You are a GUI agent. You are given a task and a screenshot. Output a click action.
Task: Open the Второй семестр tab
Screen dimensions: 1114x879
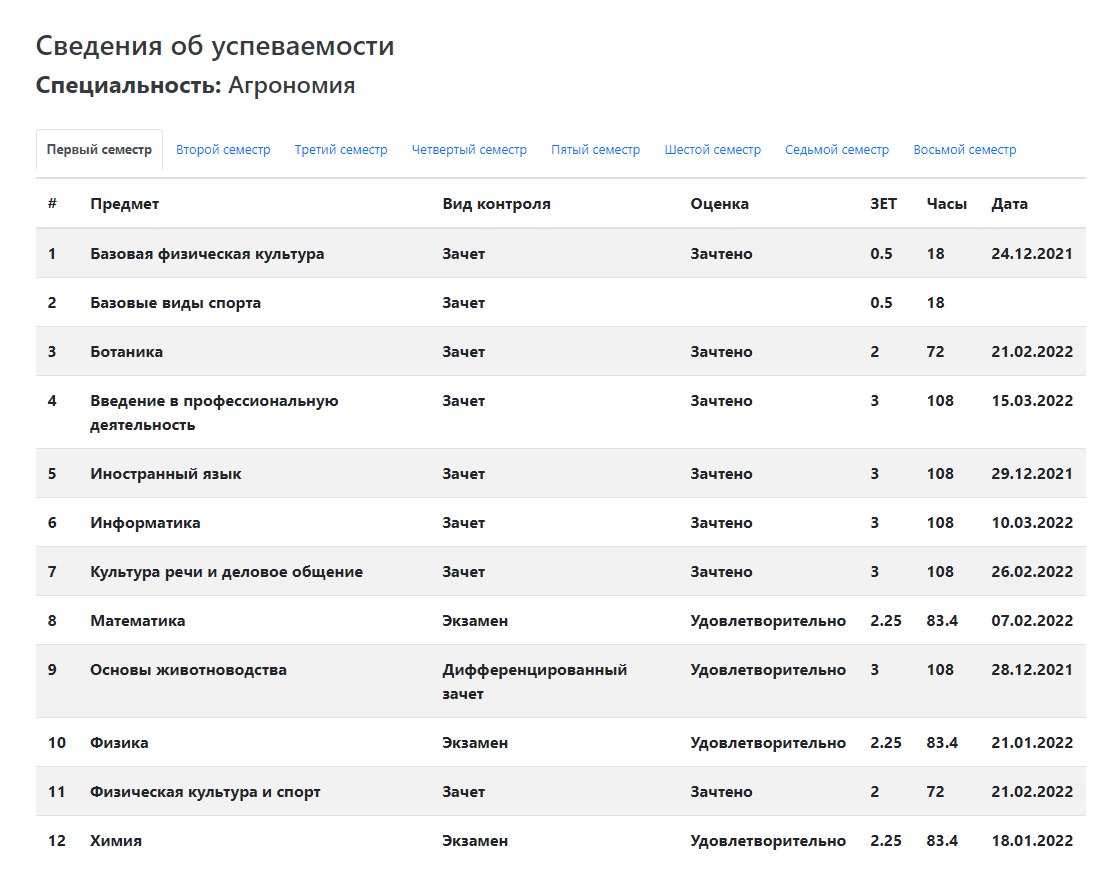coord(223,150)
